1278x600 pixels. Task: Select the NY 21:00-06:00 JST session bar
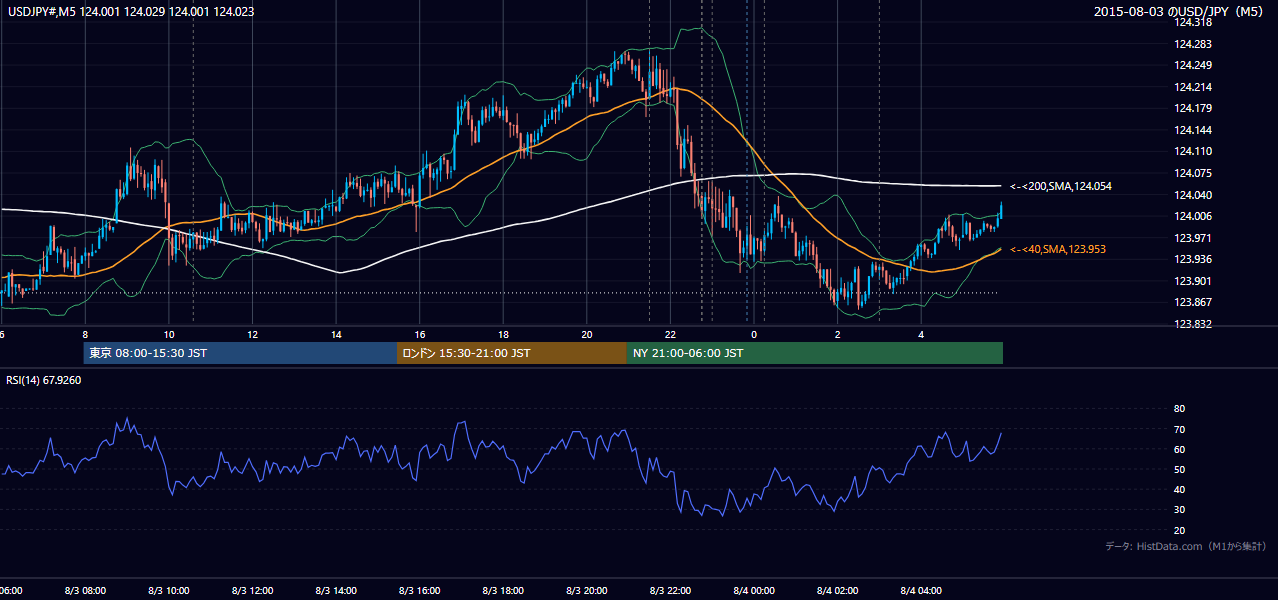[815, 353]
